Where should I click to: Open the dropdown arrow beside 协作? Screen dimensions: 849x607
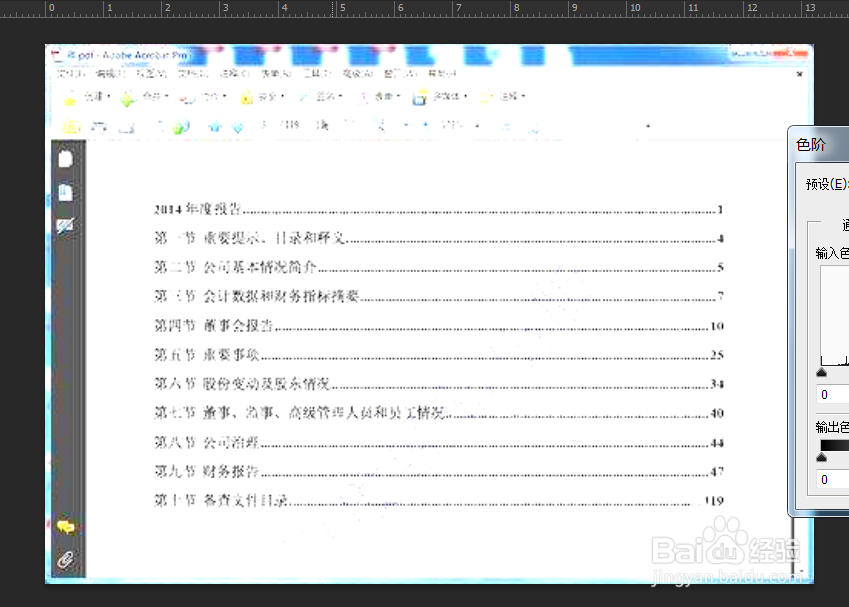tap(224, 96)
